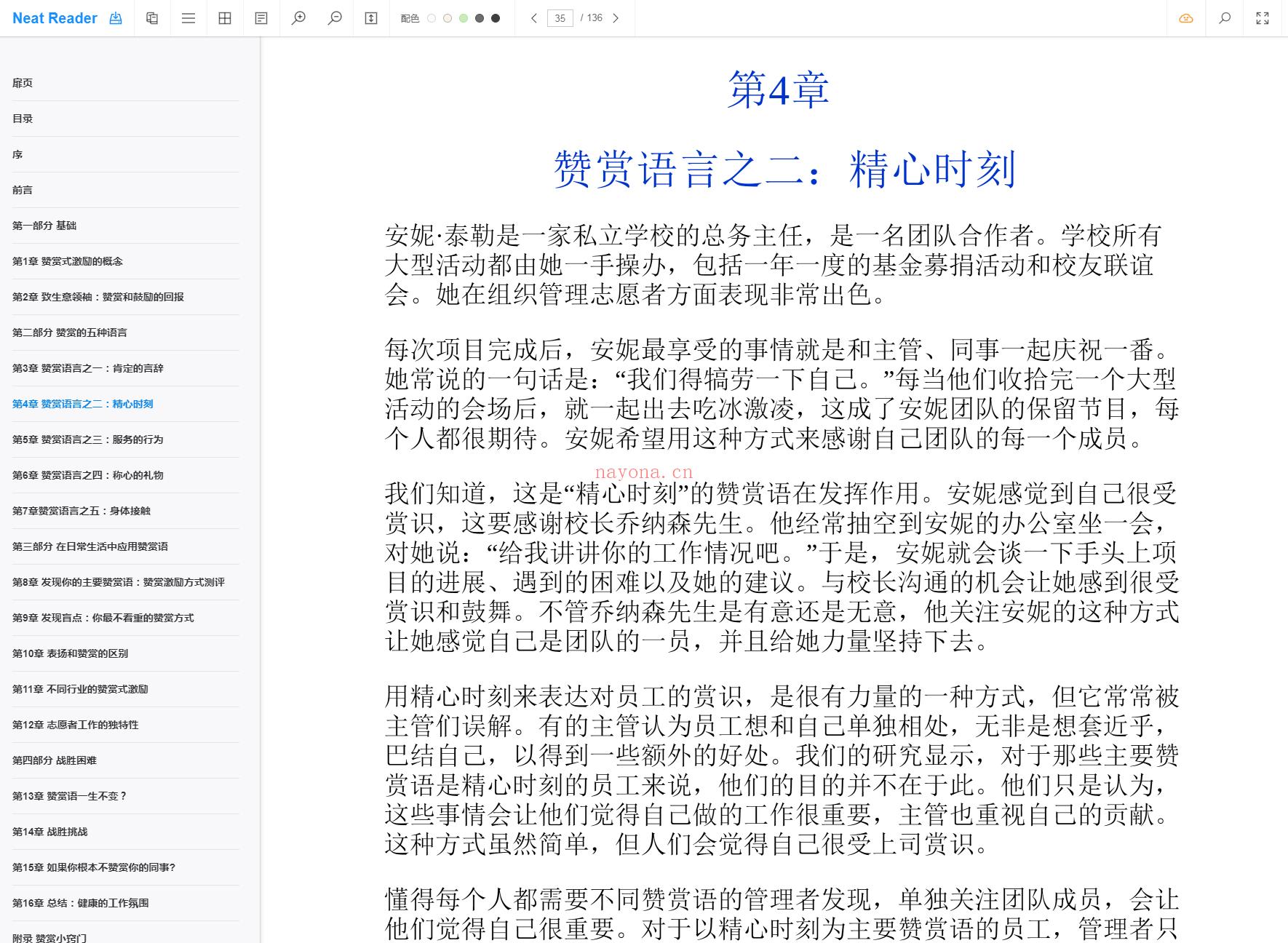This screenshot has height=943, width=1288.
Task: Zoom out with the magnifier minus icon
Action: (335, 18)
